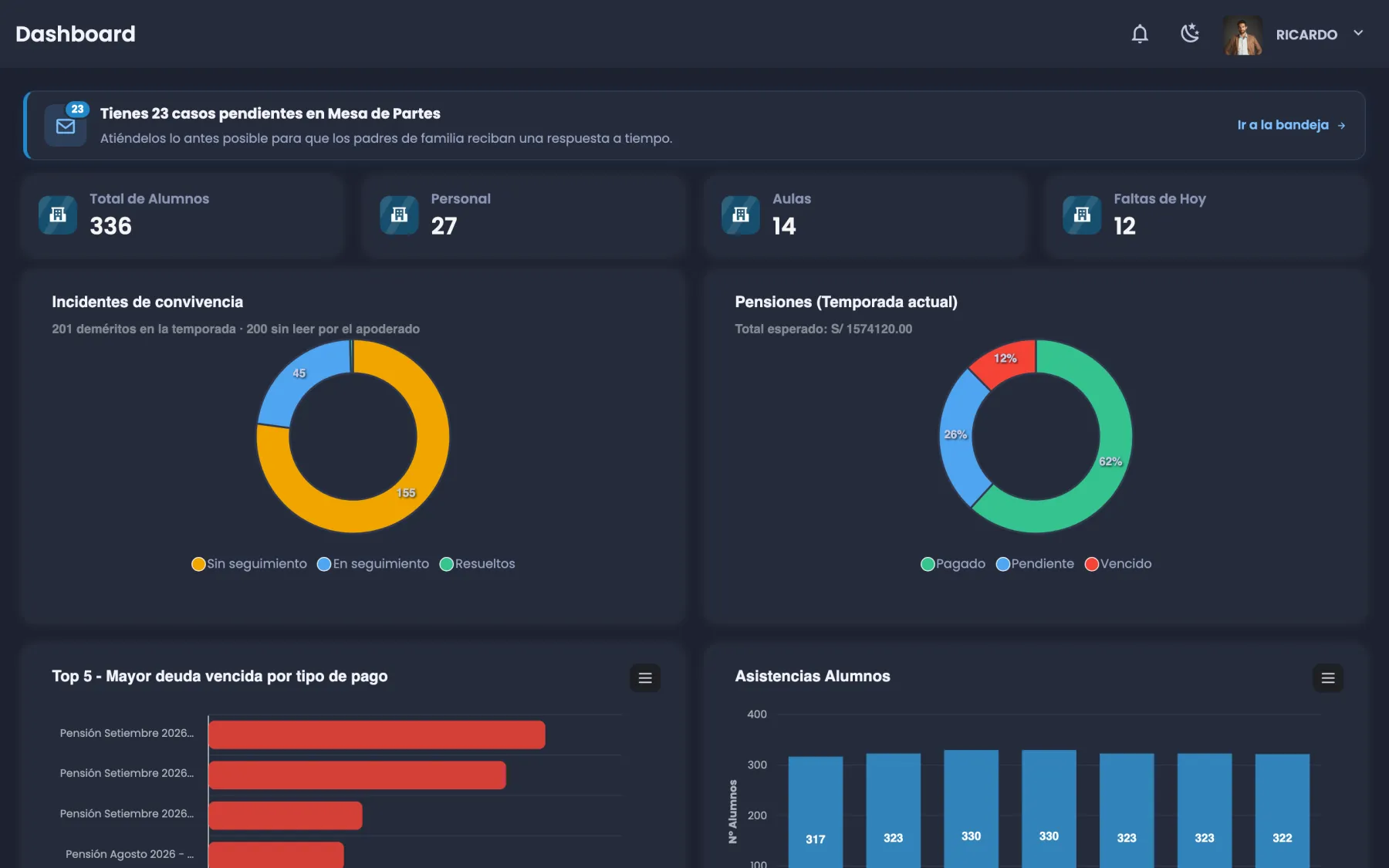1389x868 pixels.
Task: Click the Aulas count 14
Action: click(784, 226)
